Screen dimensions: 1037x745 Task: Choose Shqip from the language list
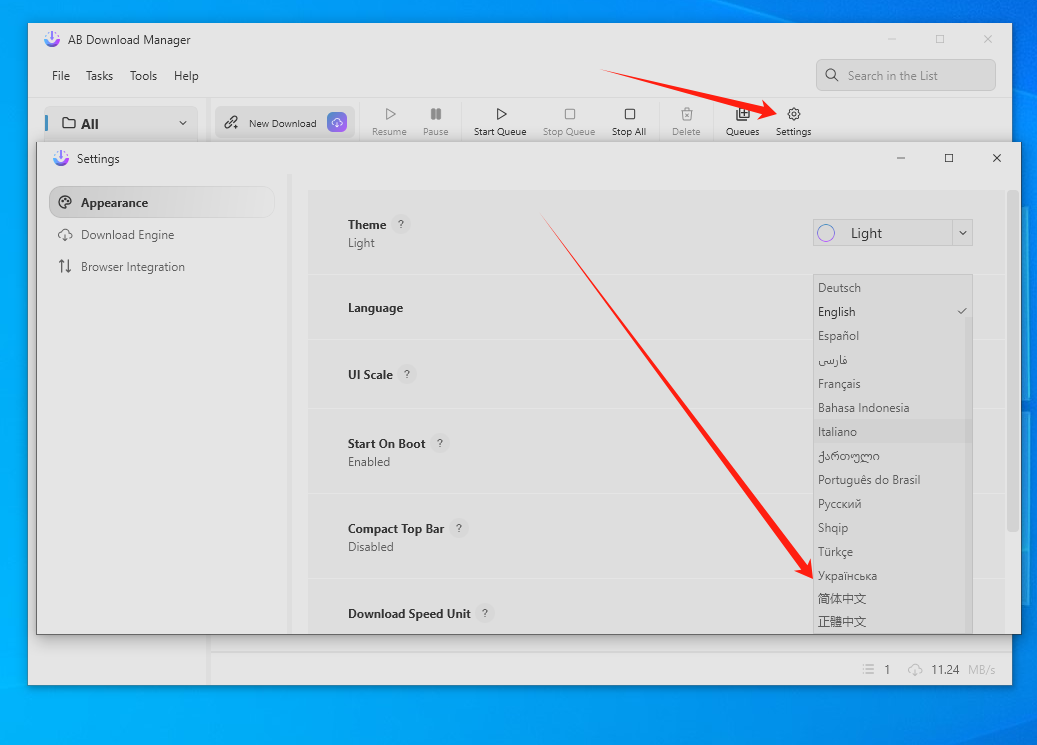coord(889,527)
